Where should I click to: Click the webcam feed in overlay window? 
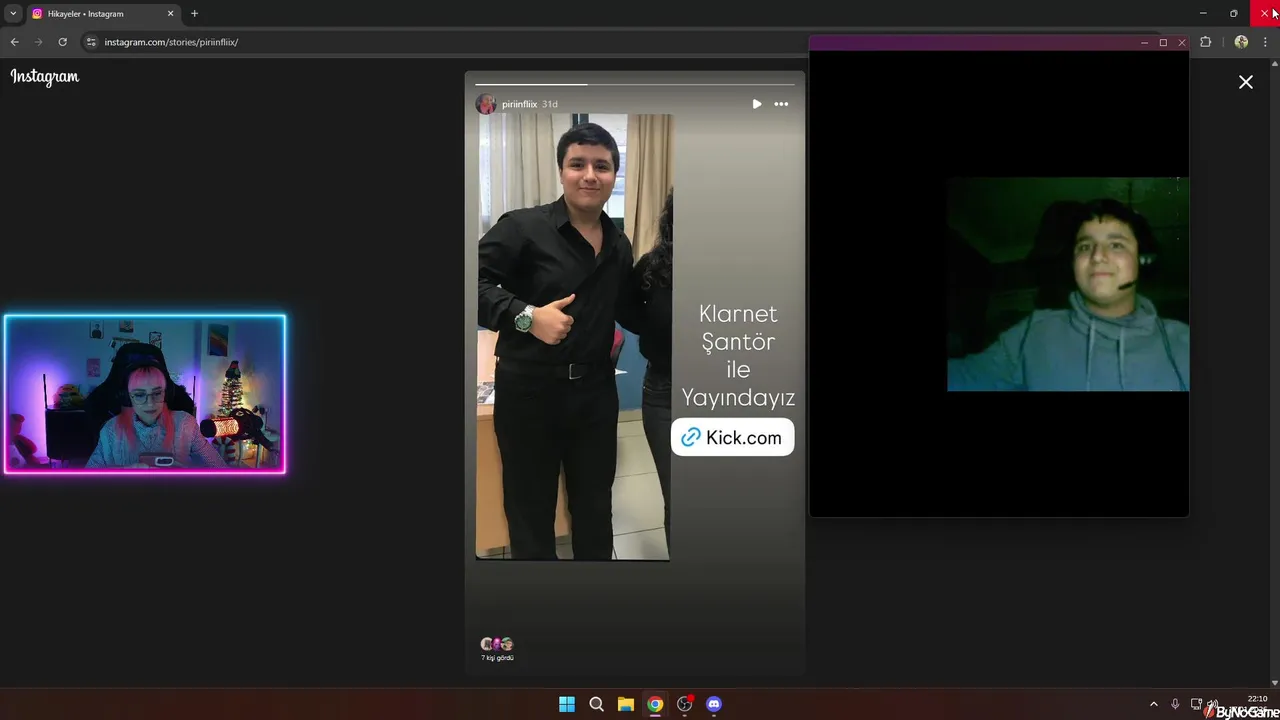pyautogui.click(x=1068, y=284)
